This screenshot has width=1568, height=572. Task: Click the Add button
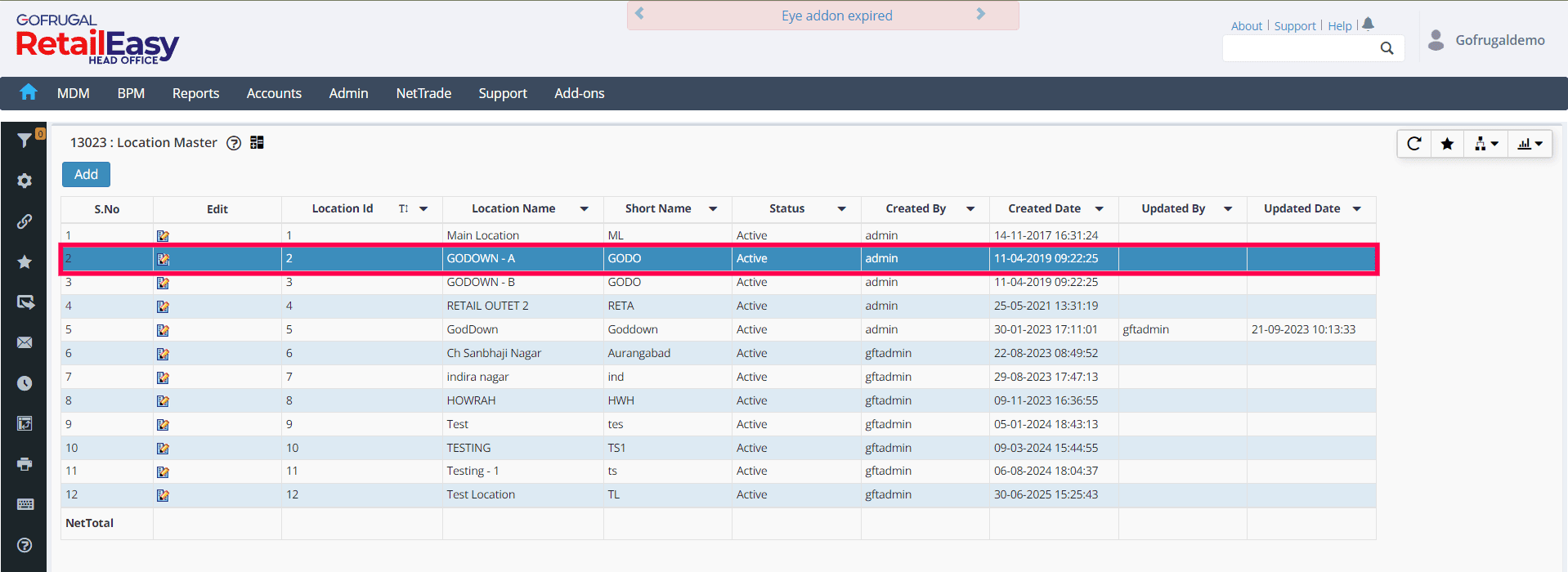coord(86,174)
